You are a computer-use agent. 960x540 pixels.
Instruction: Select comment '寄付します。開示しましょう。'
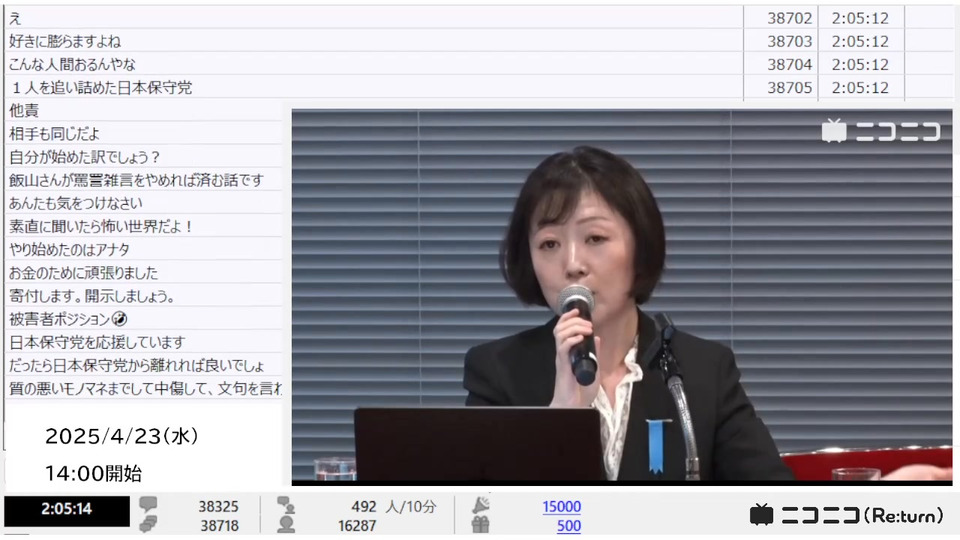pyautogui.click(x=144, y=296)
